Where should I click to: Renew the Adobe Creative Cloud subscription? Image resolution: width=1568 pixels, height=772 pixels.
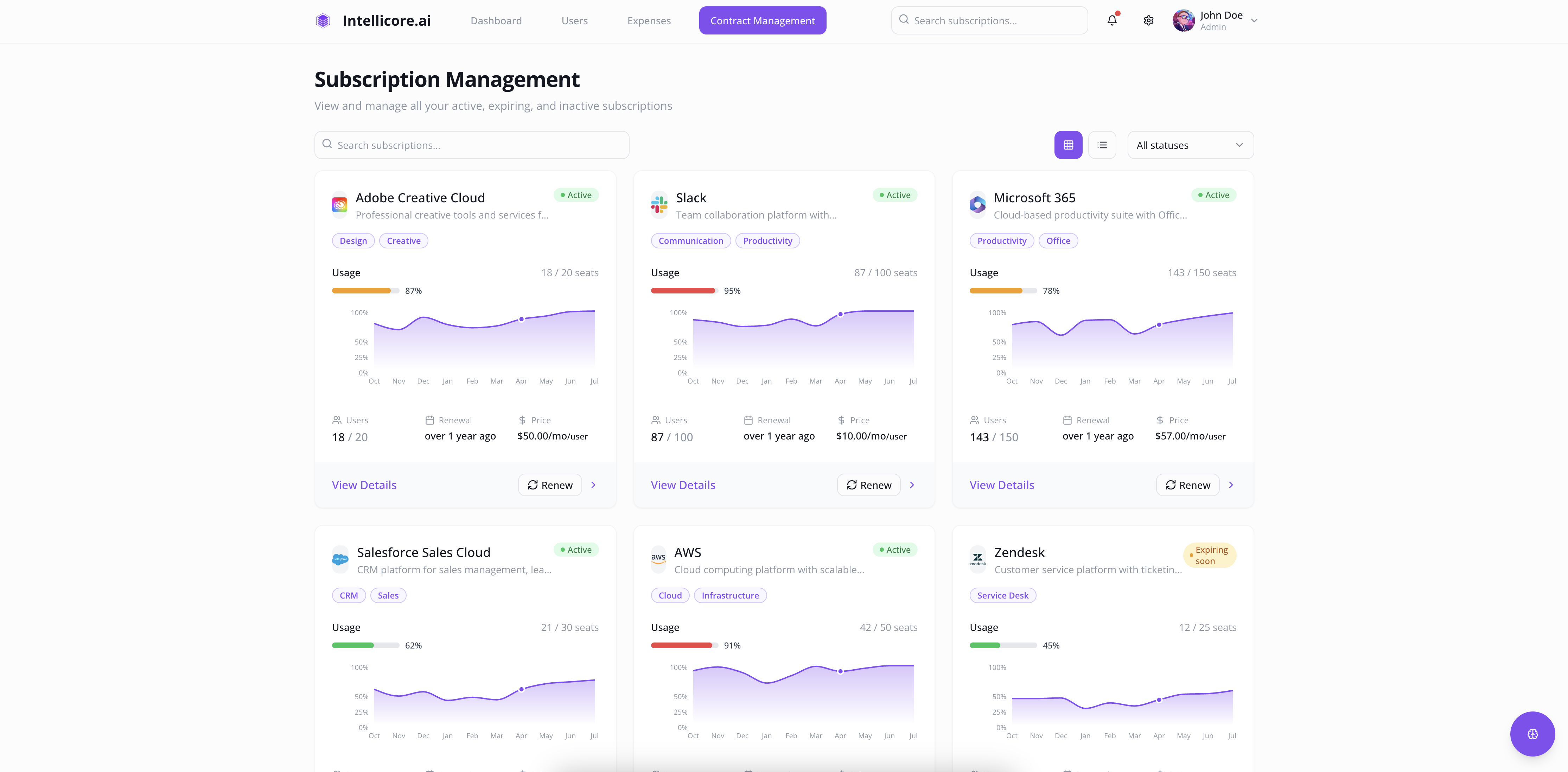coord(550,485)
